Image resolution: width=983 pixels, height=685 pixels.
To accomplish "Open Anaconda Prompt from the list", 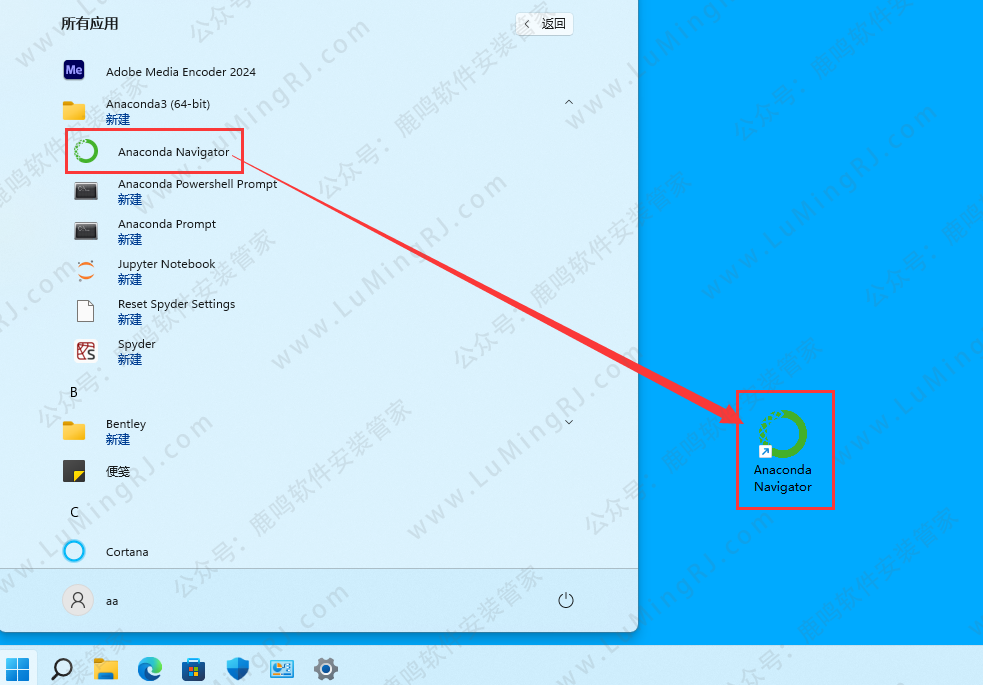I will click(166, 231).
